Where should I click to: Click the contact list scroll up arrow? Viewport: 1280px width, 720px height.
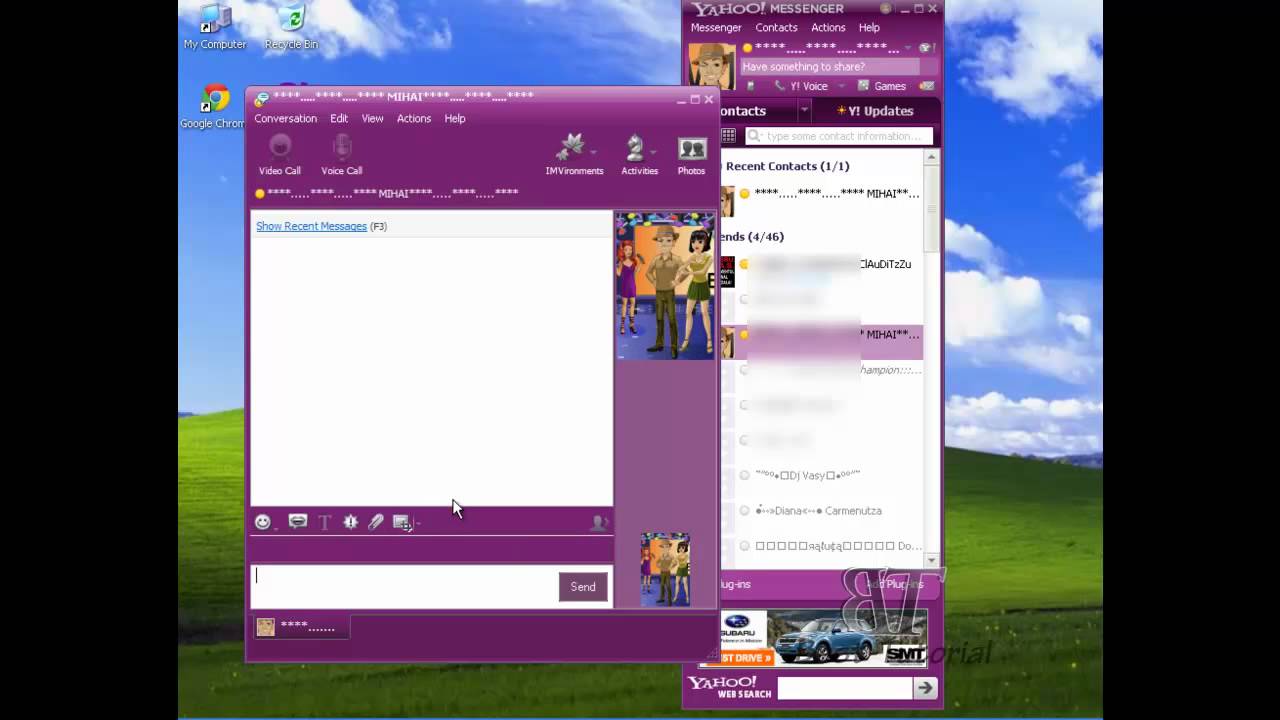(931, 158)
